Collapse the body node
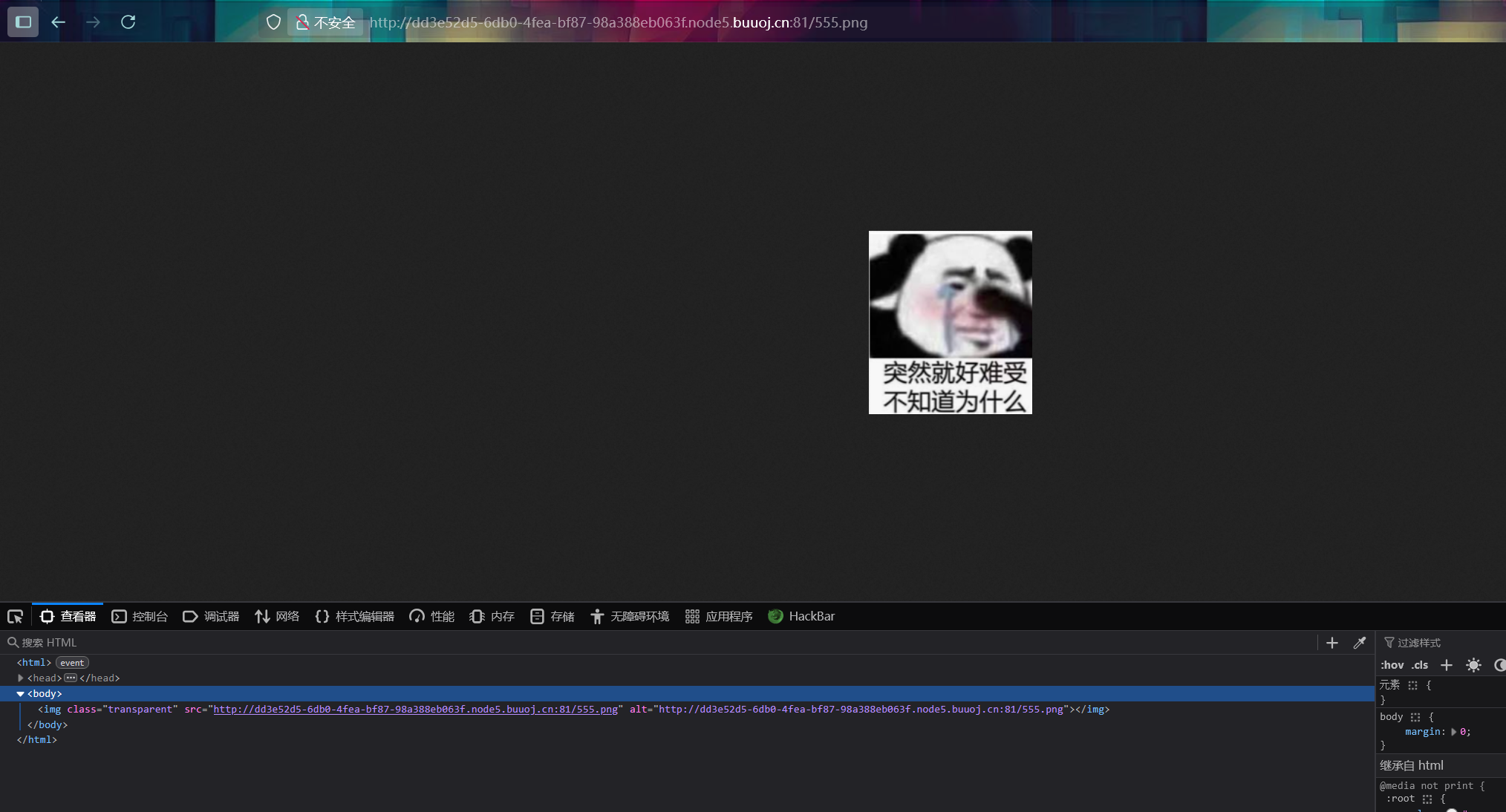This screenshot has width=1506, height=812. pyautogui.click(x=20, y=694)
